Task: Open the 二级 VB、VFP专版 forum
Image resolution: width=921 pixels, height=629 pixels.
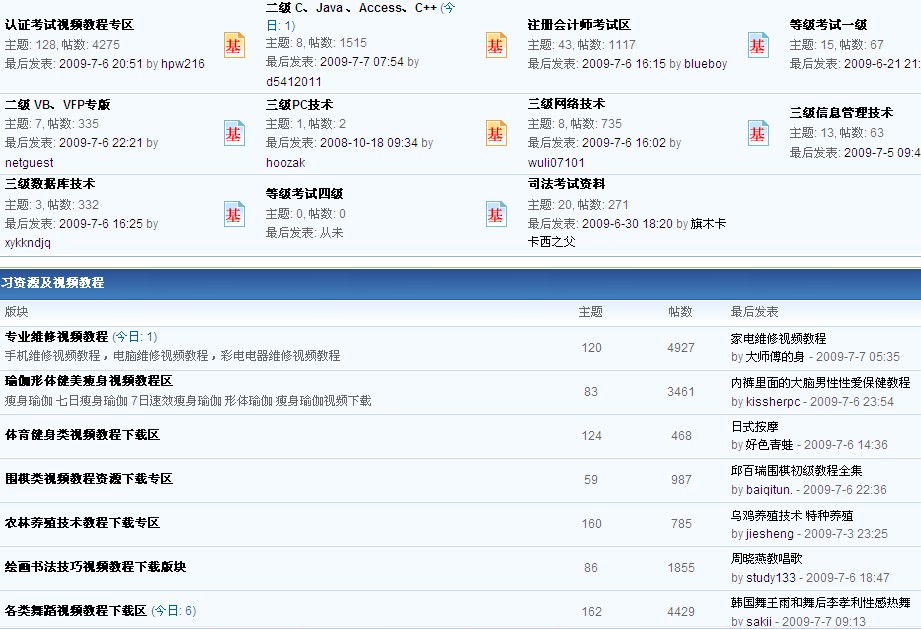Action: tap(57, 104)
